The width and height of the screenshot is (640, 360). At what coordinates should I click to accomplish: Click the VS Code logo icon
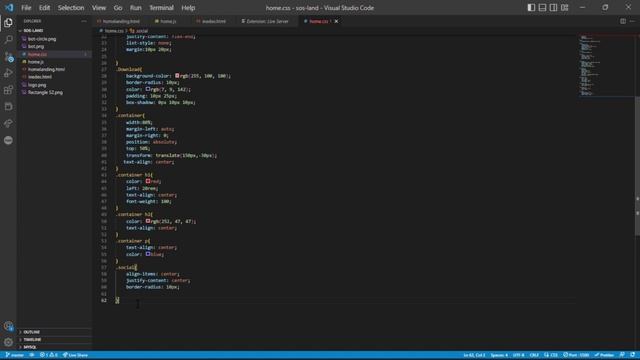(9, 7)
